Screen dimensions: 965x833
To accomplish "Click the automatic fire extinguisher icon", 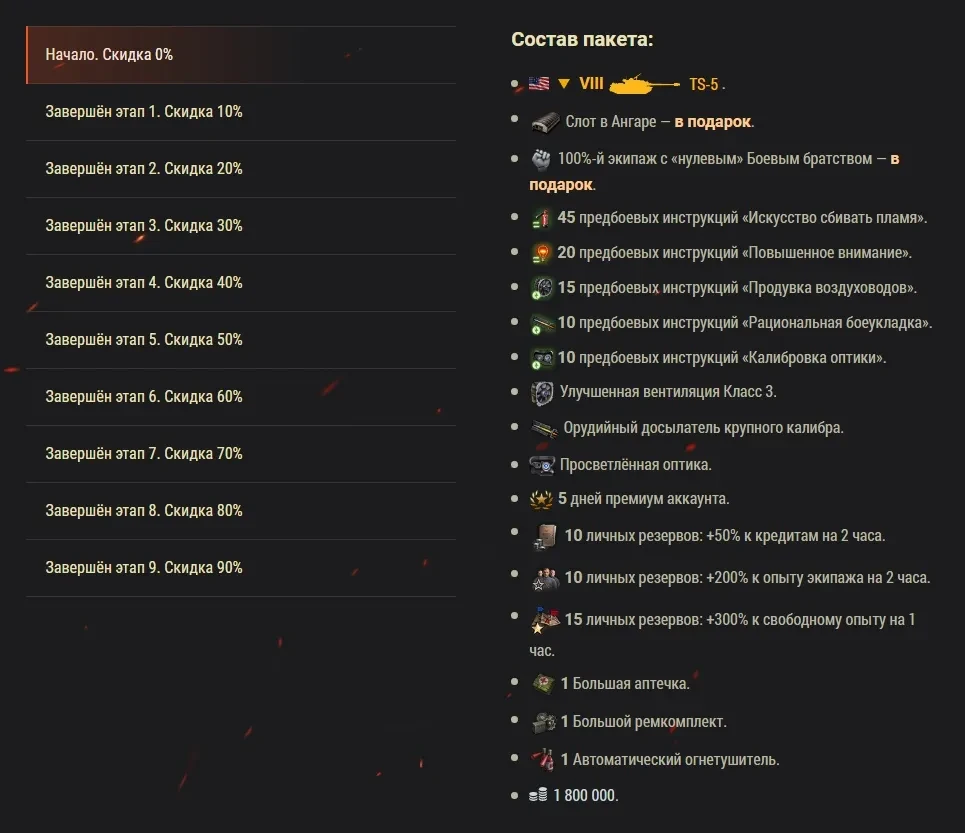I will (542, 759).
